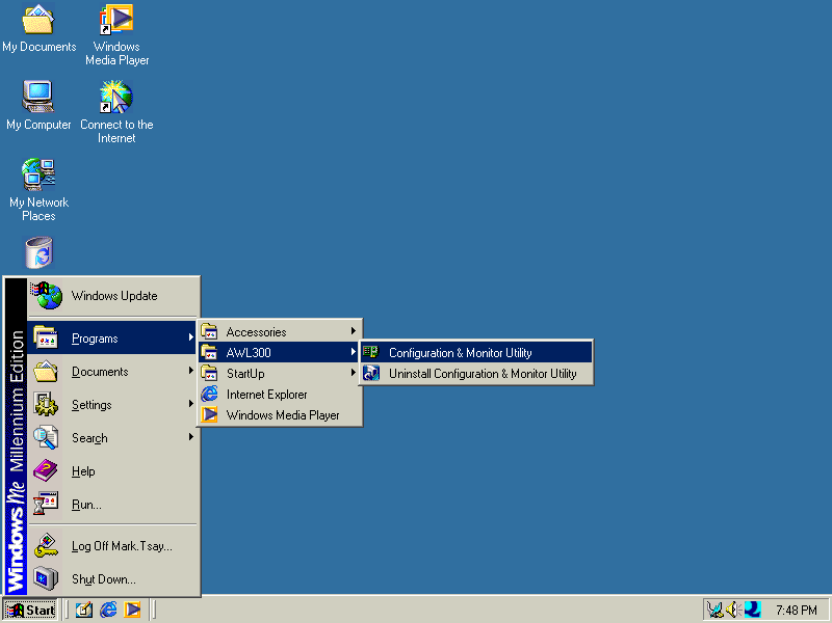Click the volume speaker tray icon
832x623 pixels.
(x=733, y=610)
